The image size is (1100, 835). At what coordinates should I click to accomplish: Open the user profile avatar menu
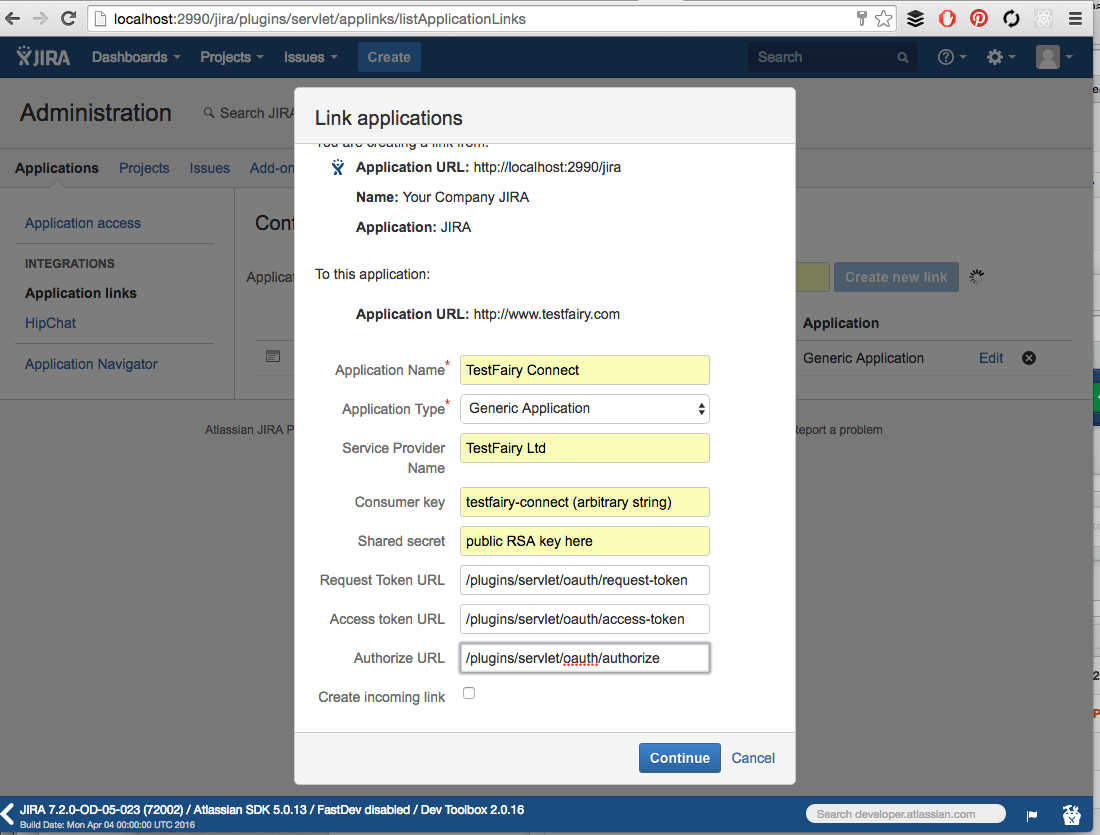[x=1049, y=57]
